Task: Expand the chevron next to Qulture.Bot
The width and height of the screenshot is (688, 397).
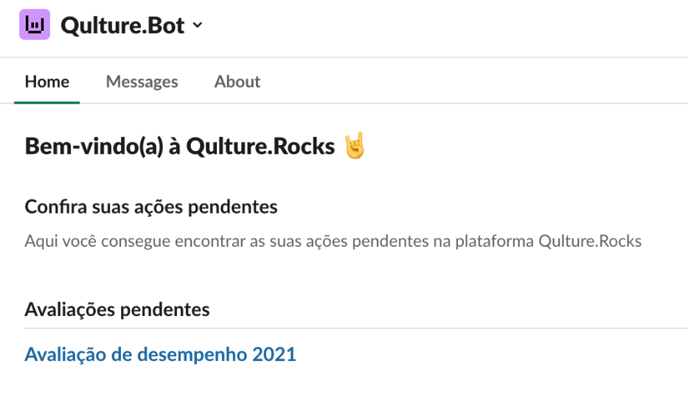Action: click(x=198, y=25)
